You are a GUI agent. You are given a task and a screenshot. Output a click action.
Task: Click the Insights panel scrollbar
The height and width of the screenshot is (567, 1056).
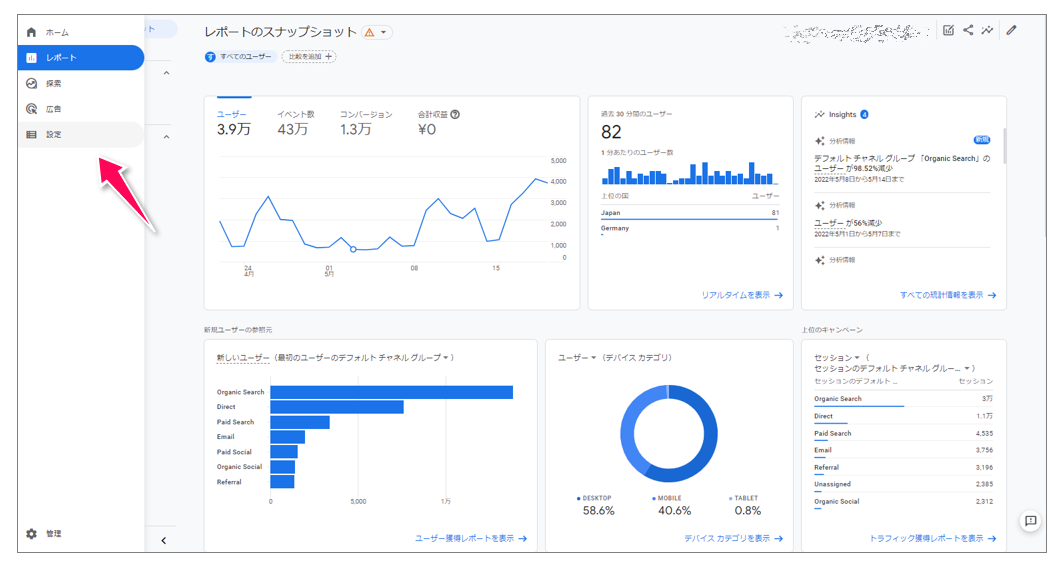pos(1003,146)
